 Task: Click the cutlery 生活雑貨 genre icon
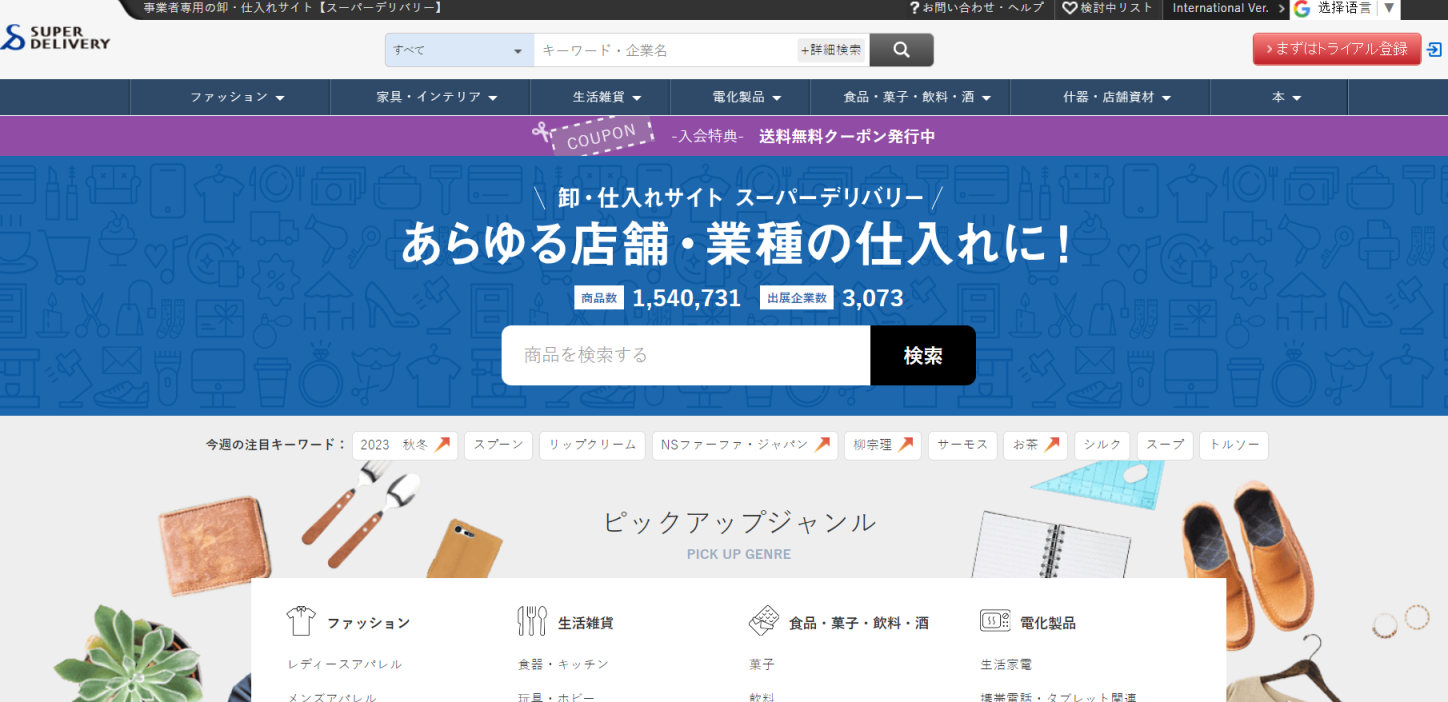point(531,620)
